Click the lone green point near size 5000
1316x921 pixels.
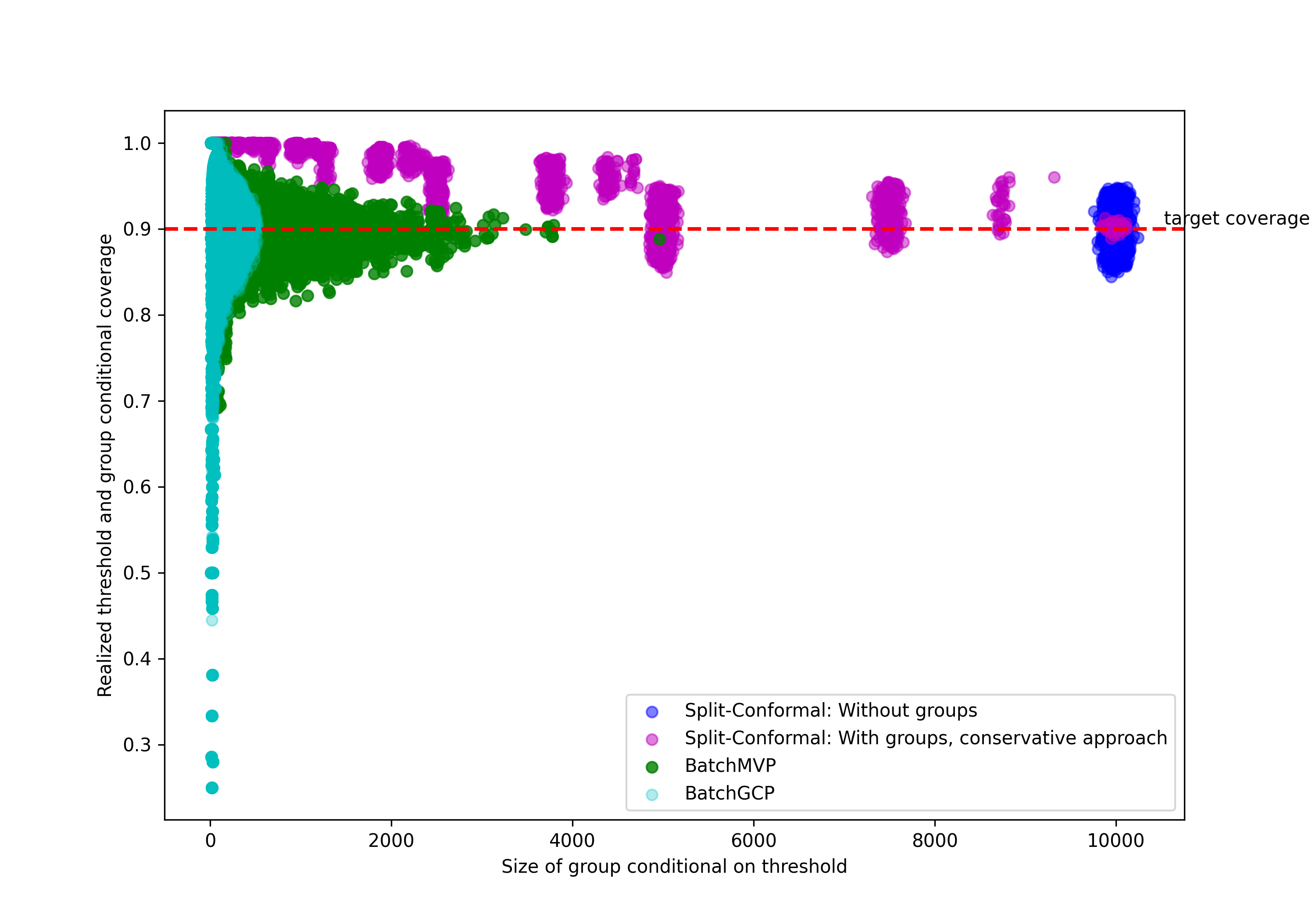coord(660,239)
